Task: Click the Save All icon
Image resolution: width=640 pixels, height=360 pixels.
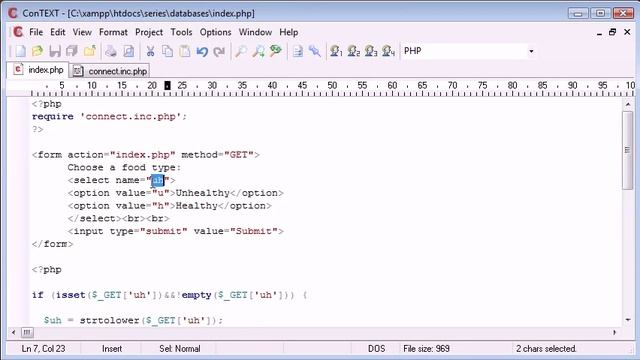Action: pyautogui.click(x=72, y=51)
